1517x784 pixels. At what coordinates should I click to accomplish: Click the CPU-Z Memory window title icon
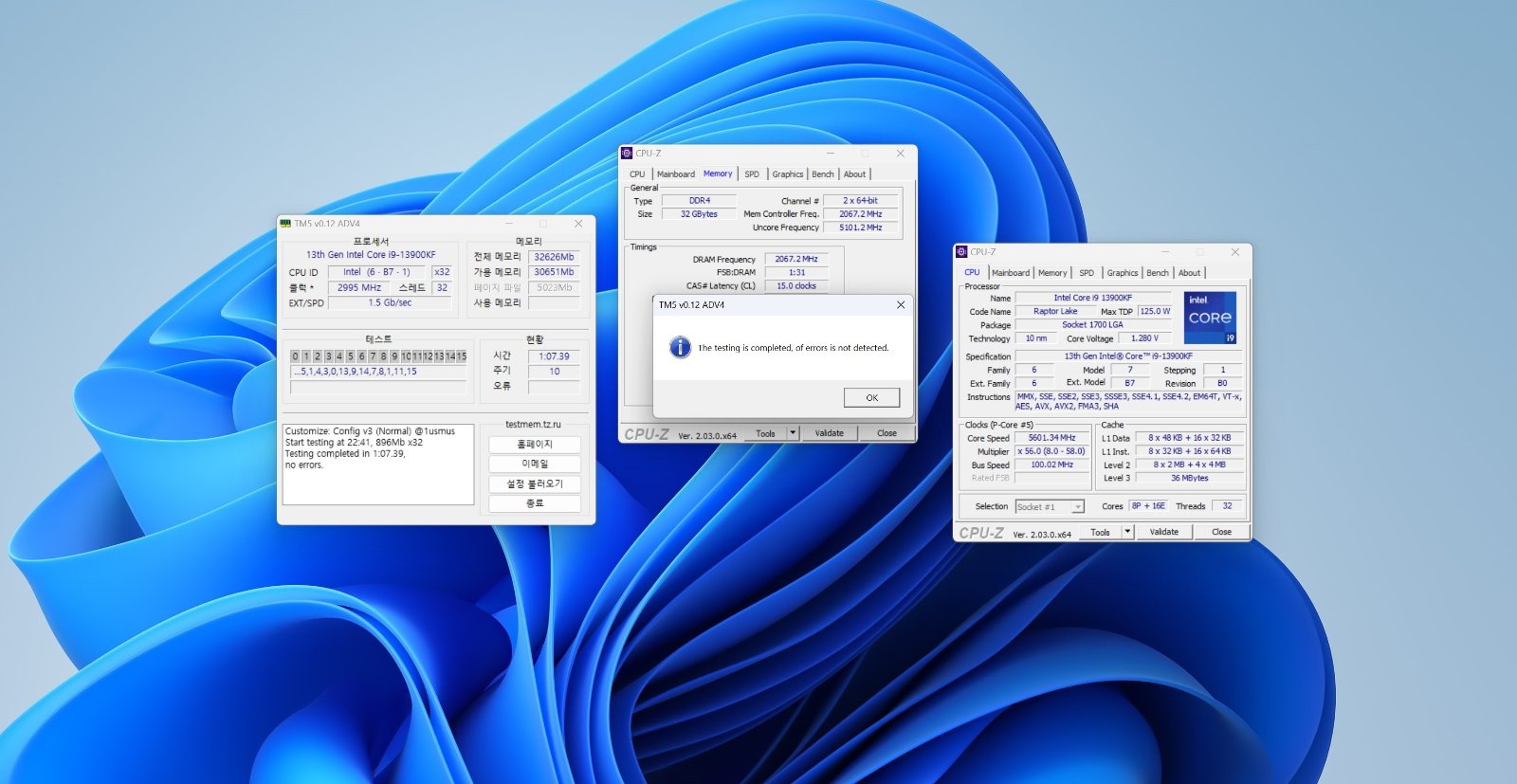click(x=627, y=153)
